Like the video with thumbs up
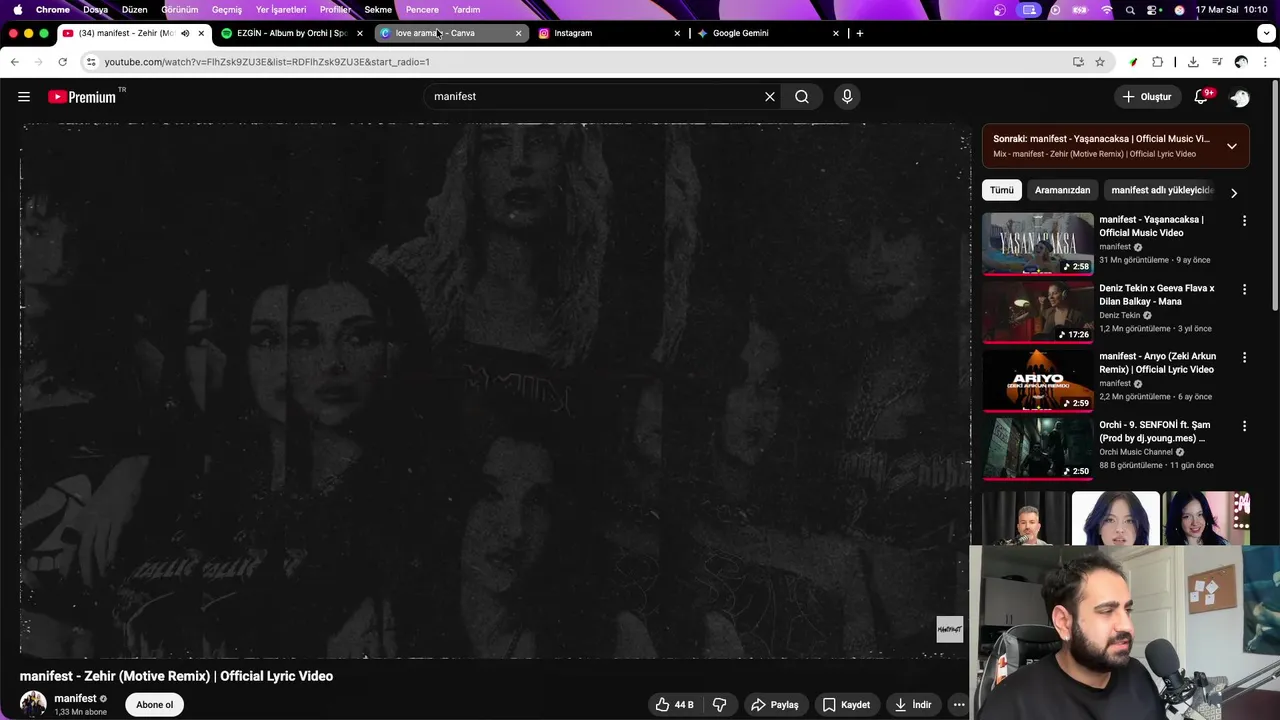The image size is (1280, 720). [x=674, y=705]
